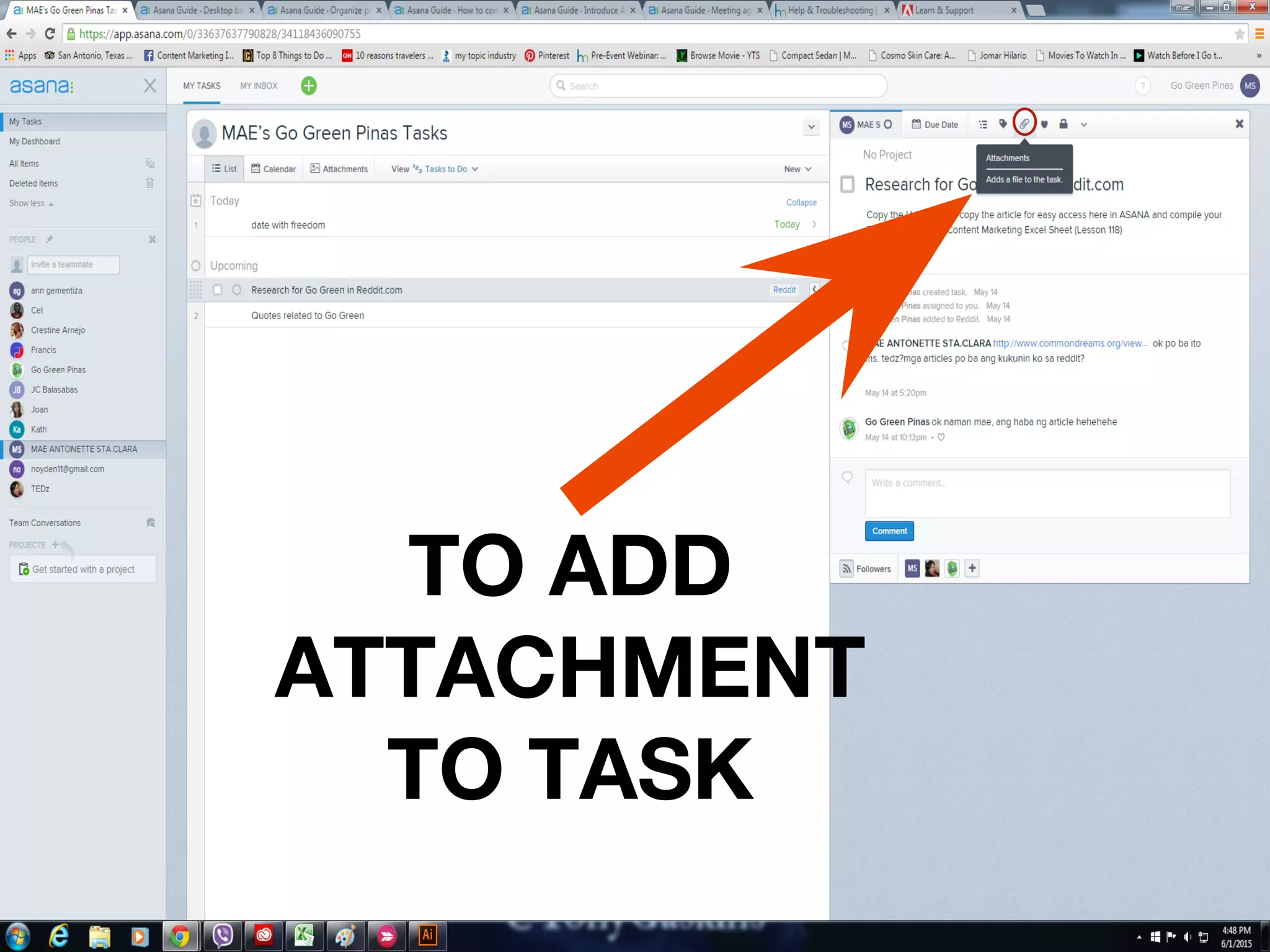Open the New dropdown in task list
Screen dimensions: 1270x952
click(x=797, y=169)
